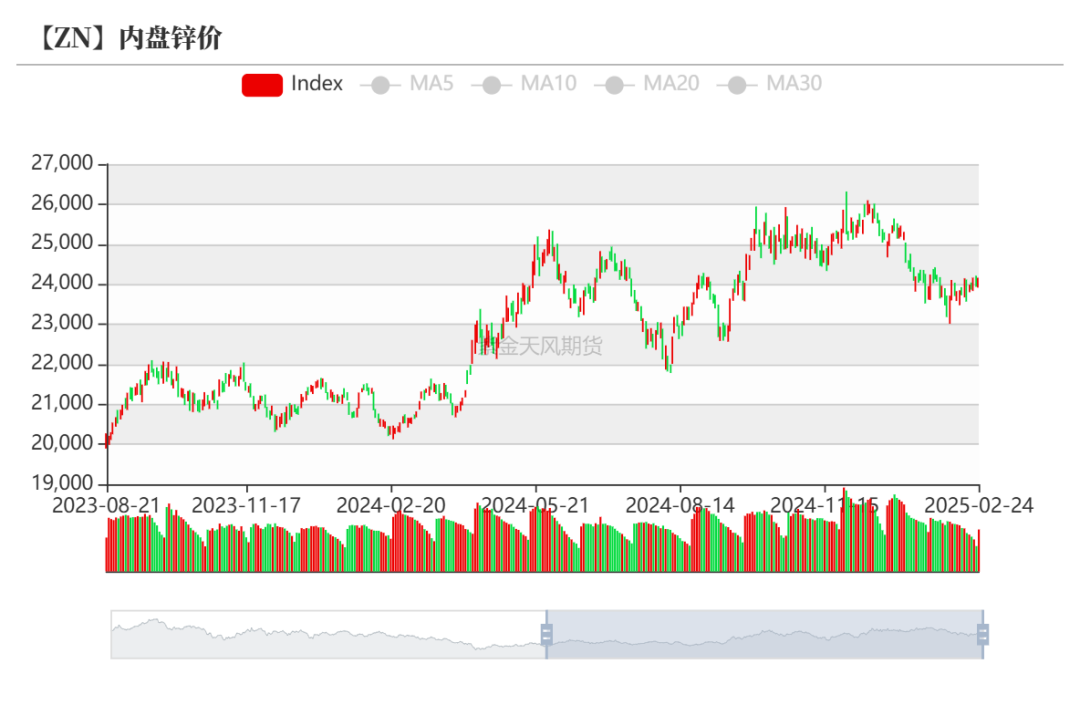Click the 27,000 price axis label
The image size is (1080, 705).
63,163
